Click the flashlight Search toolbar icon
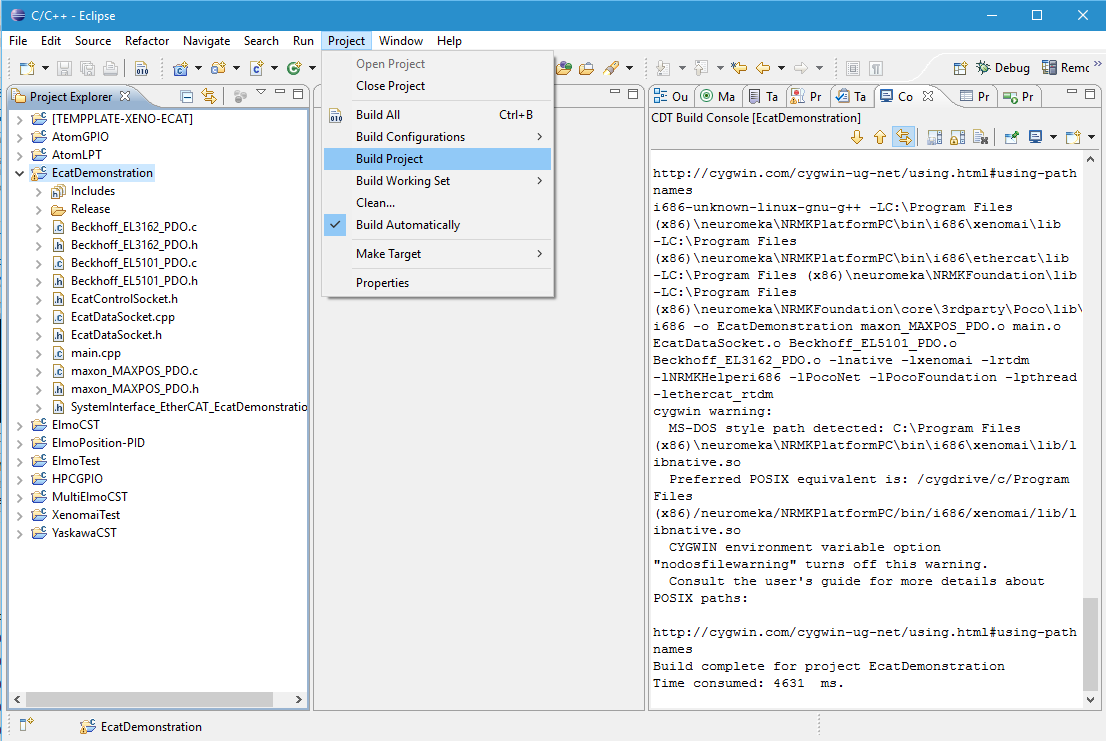This screenshot has height=741, width=1106. [611, 68]
